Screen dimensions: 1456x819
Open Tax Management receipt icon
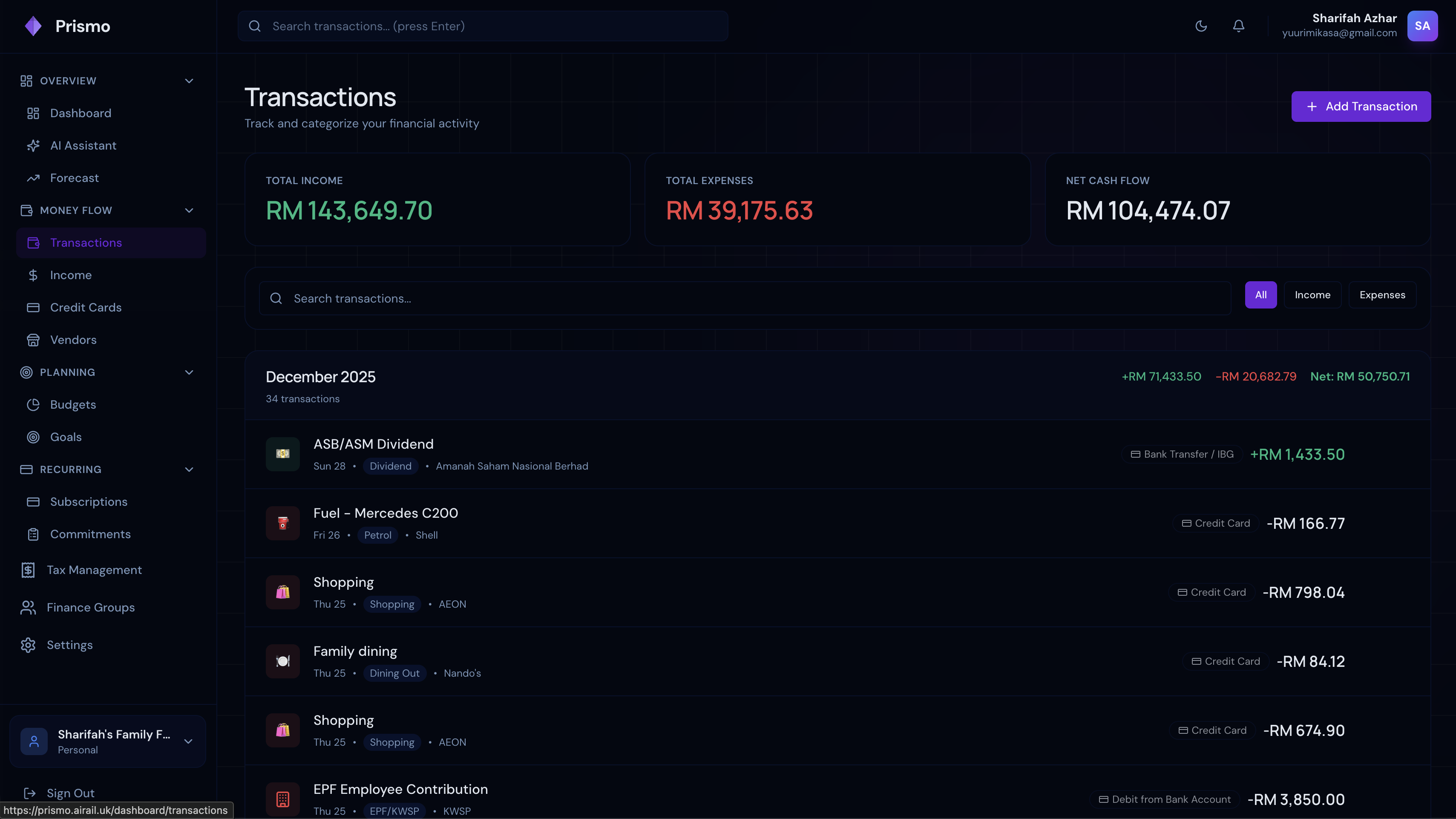(x=28, y=570)
